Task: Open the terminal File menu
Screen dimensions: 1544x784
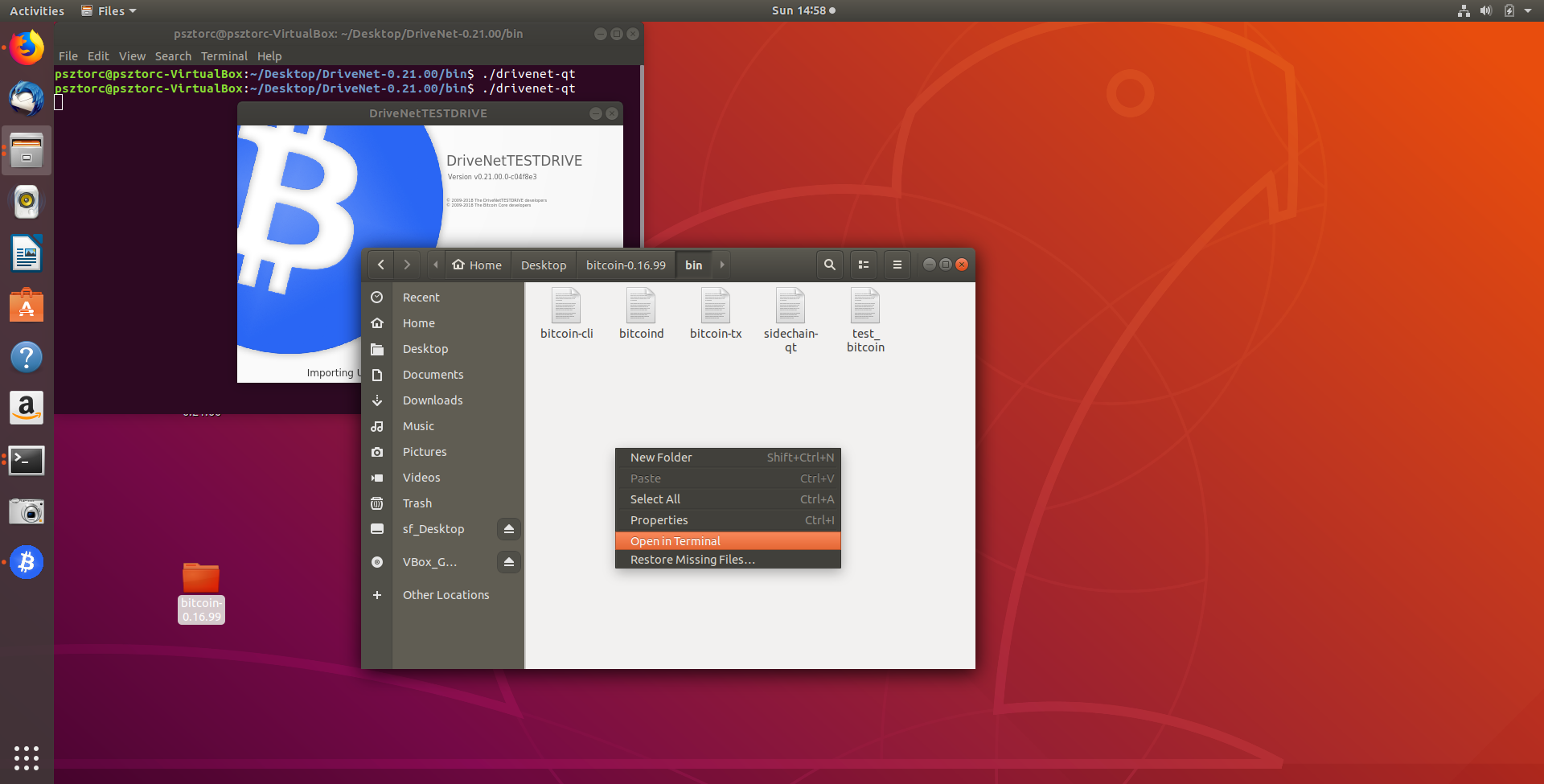Action: 68,56
